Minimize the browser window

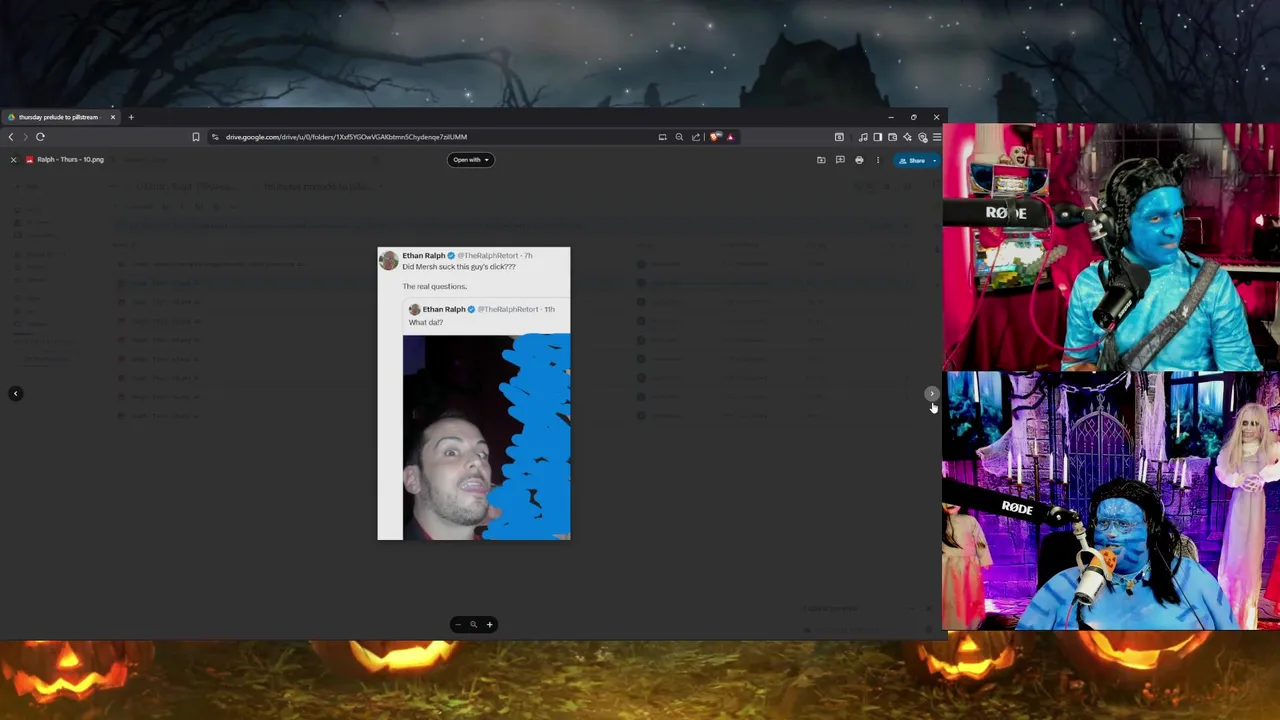pyautogui.click(x=891, y=117)
